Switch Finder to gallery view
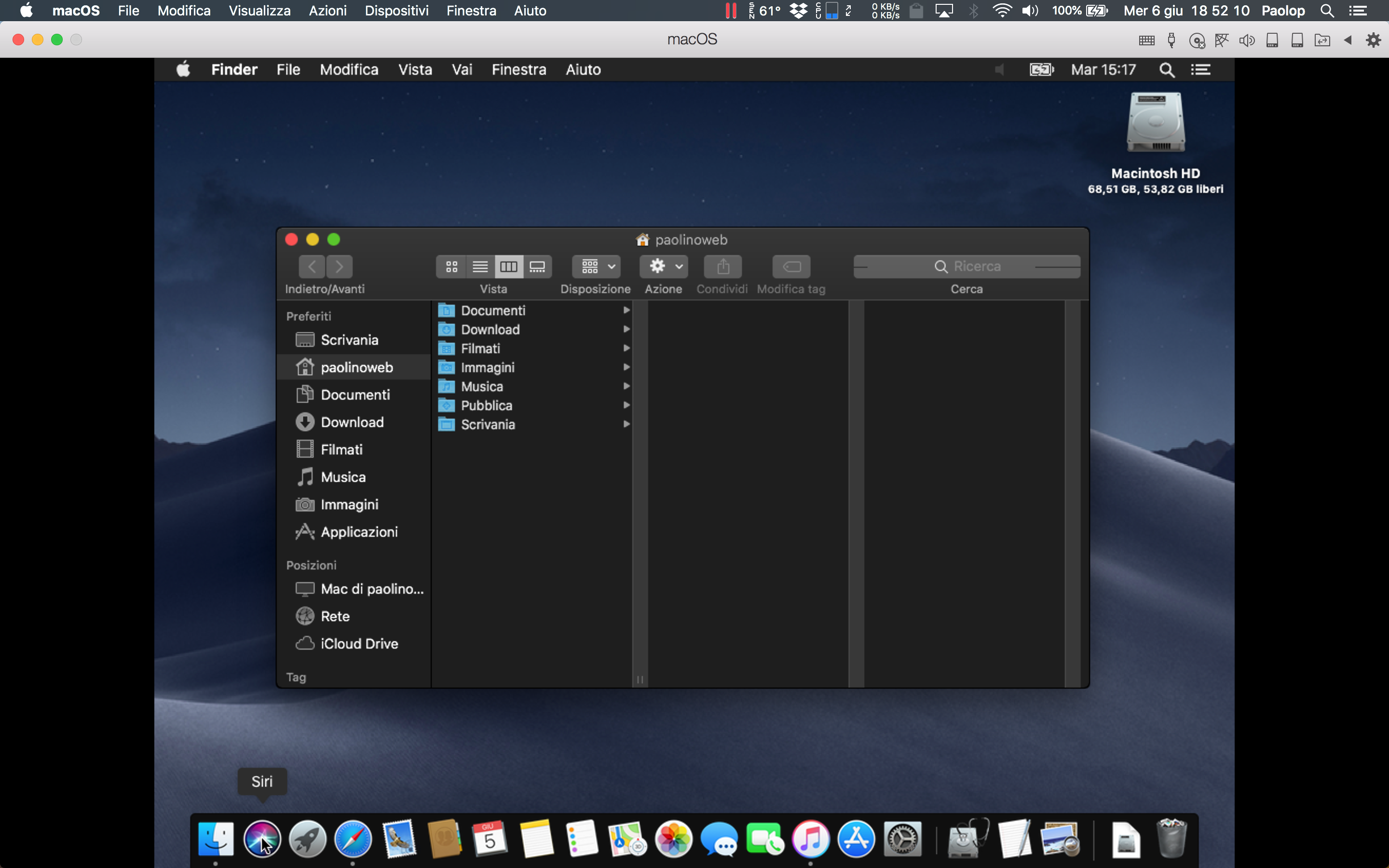The width and height of the screenshot is (1389, 868). pos(537,266)
